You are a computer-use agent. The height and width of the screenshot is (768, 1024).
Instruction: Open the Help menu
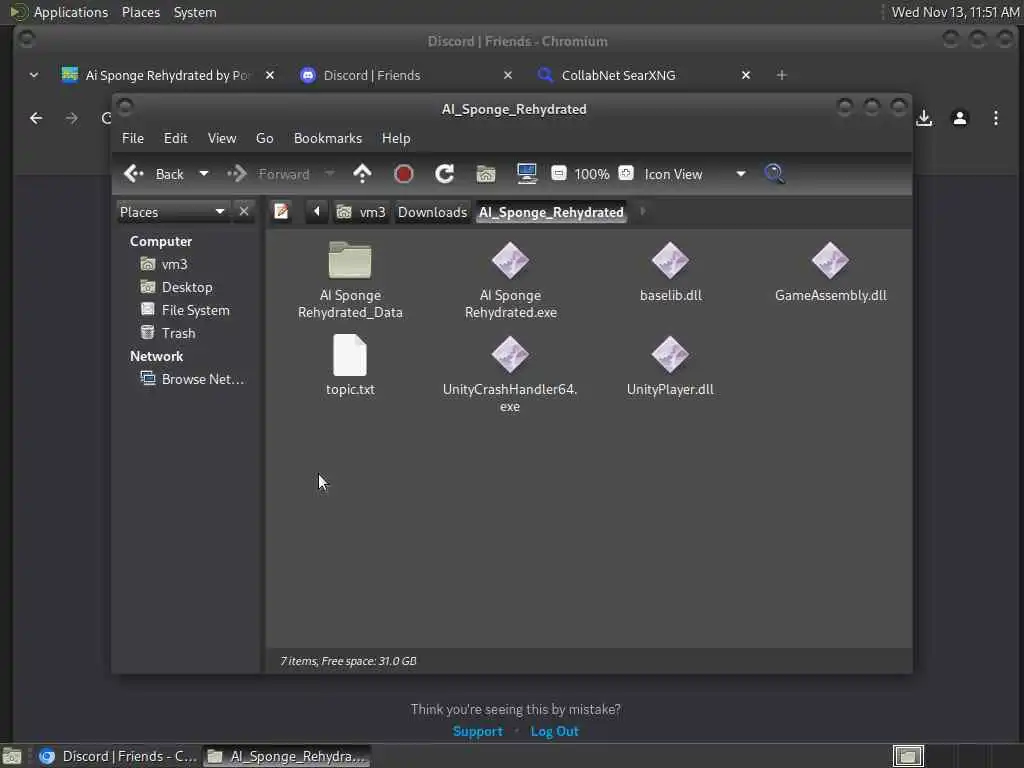click(x=396, y=138)
